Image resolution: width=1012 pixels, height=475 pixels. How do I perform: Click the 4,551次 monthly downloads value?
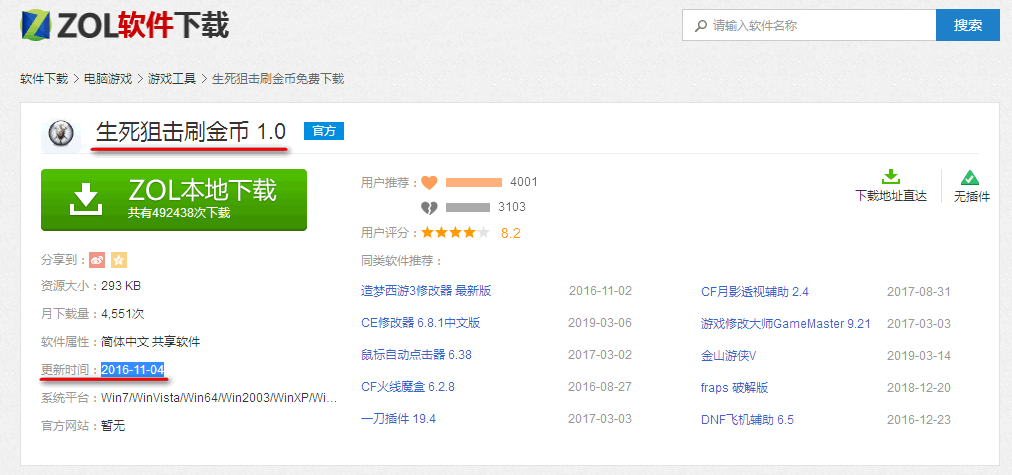(x=123, y=314)
